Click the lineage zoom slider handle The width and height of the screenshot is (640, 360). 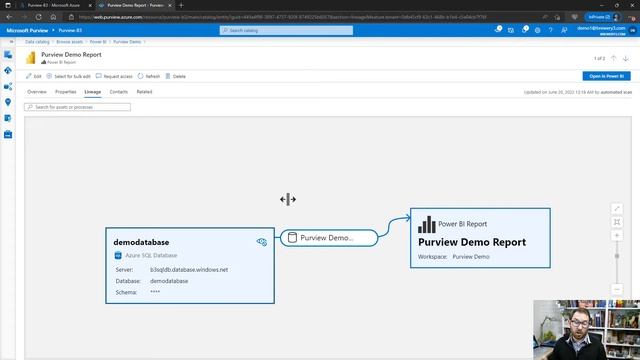[x=617, y=256]
